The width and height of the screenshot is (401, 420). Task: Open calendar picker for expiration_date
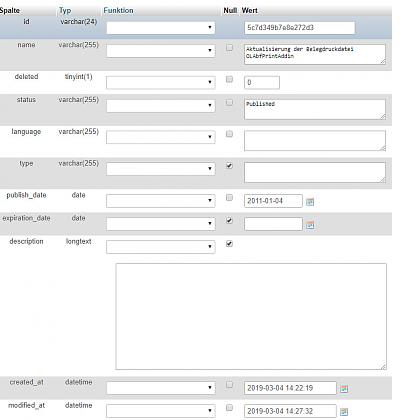(310, 225)
